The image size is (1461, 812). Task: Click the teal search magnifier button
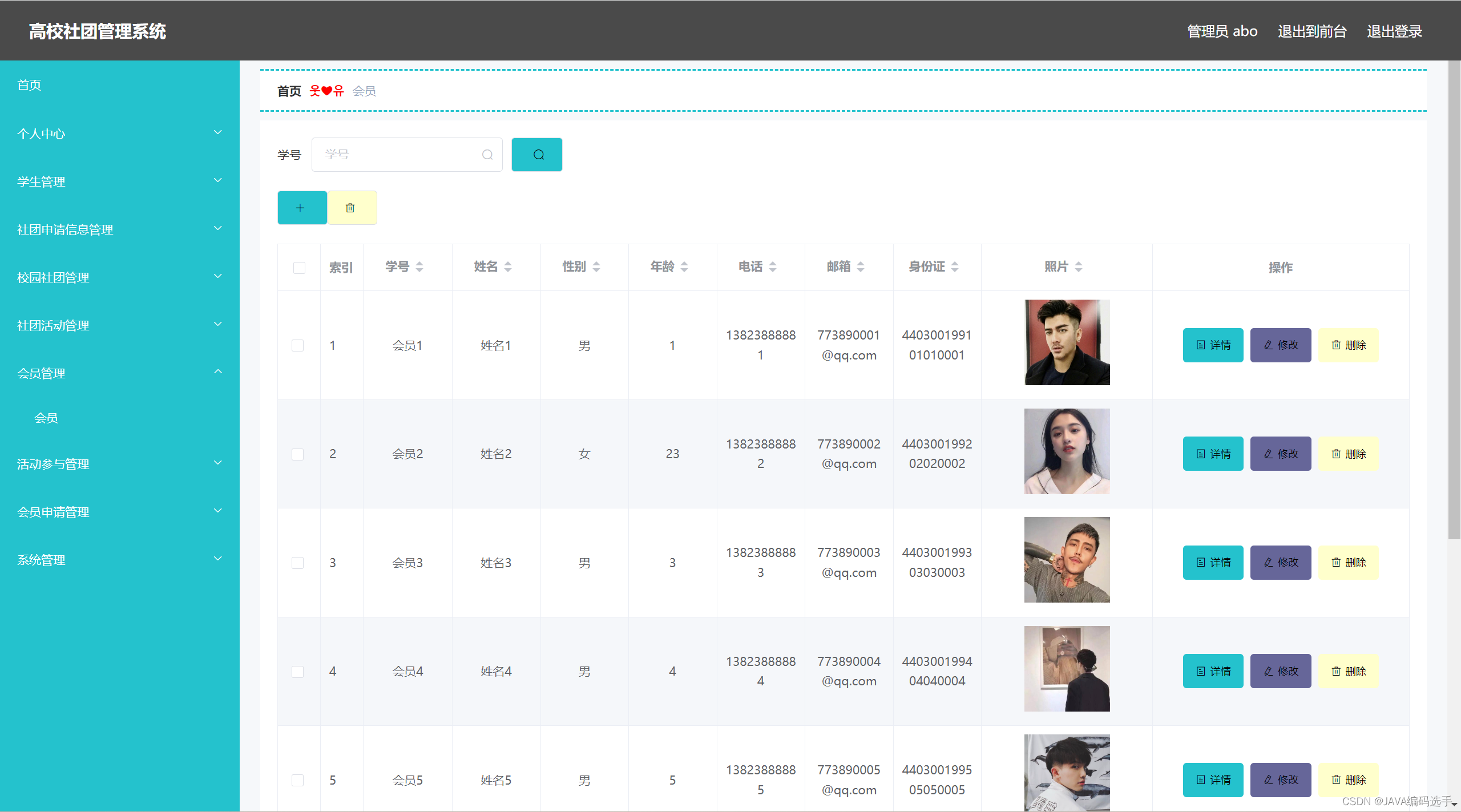[536, 155]
